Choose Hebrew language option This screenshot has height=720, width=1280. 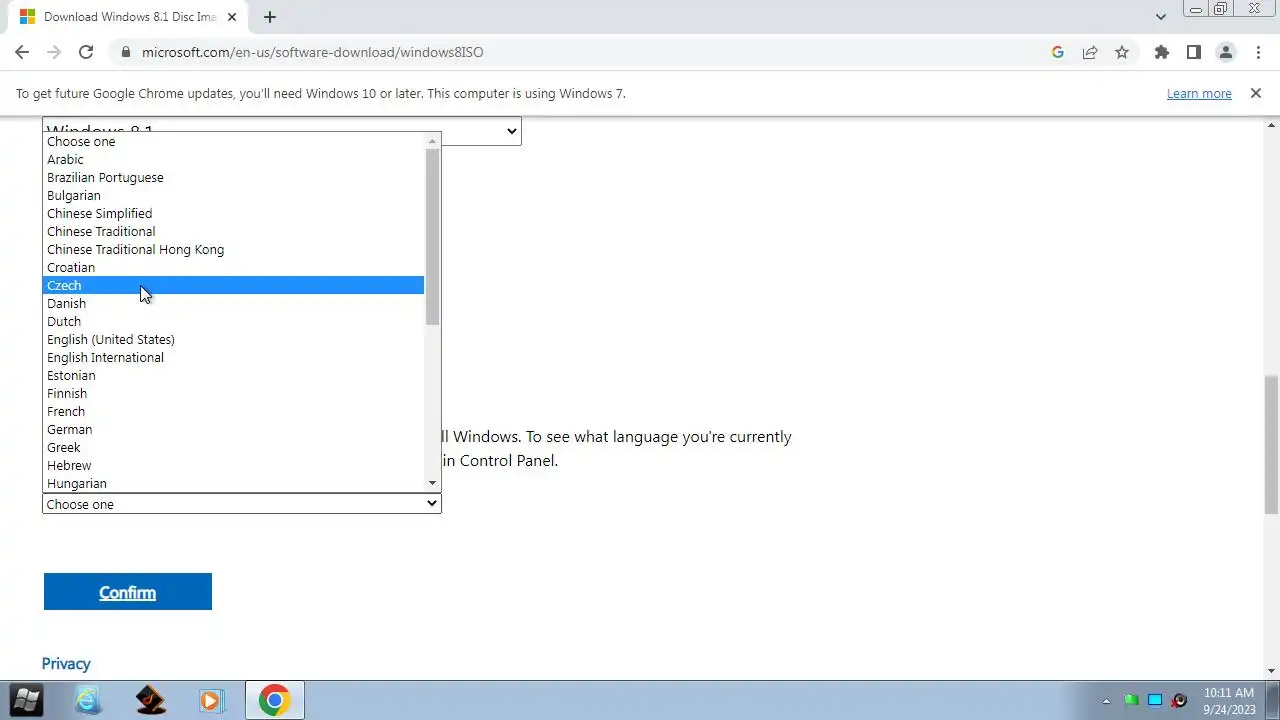click(235, 465)
